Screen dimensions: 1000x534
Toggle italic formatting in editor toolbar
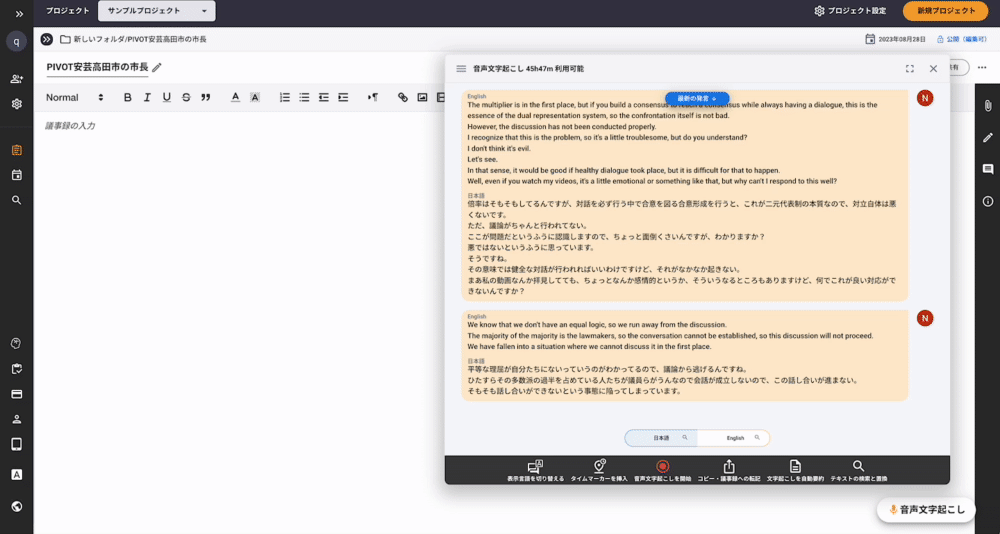pos(147,97)
